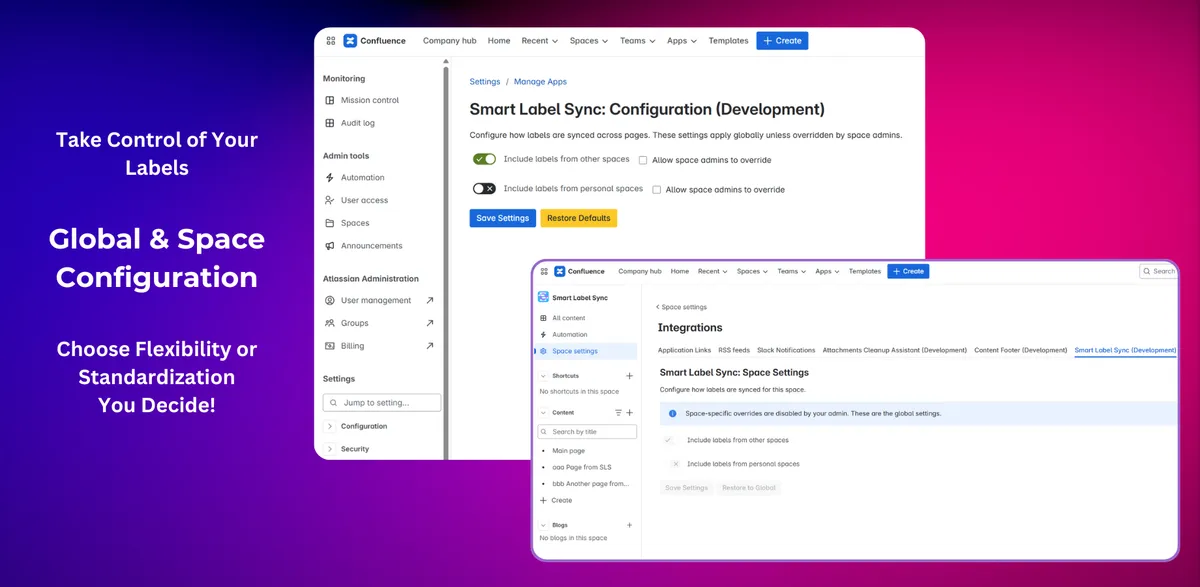Click the Automation lightning icon under Admin tools
1200x587 pixels.
pos(330,178)
